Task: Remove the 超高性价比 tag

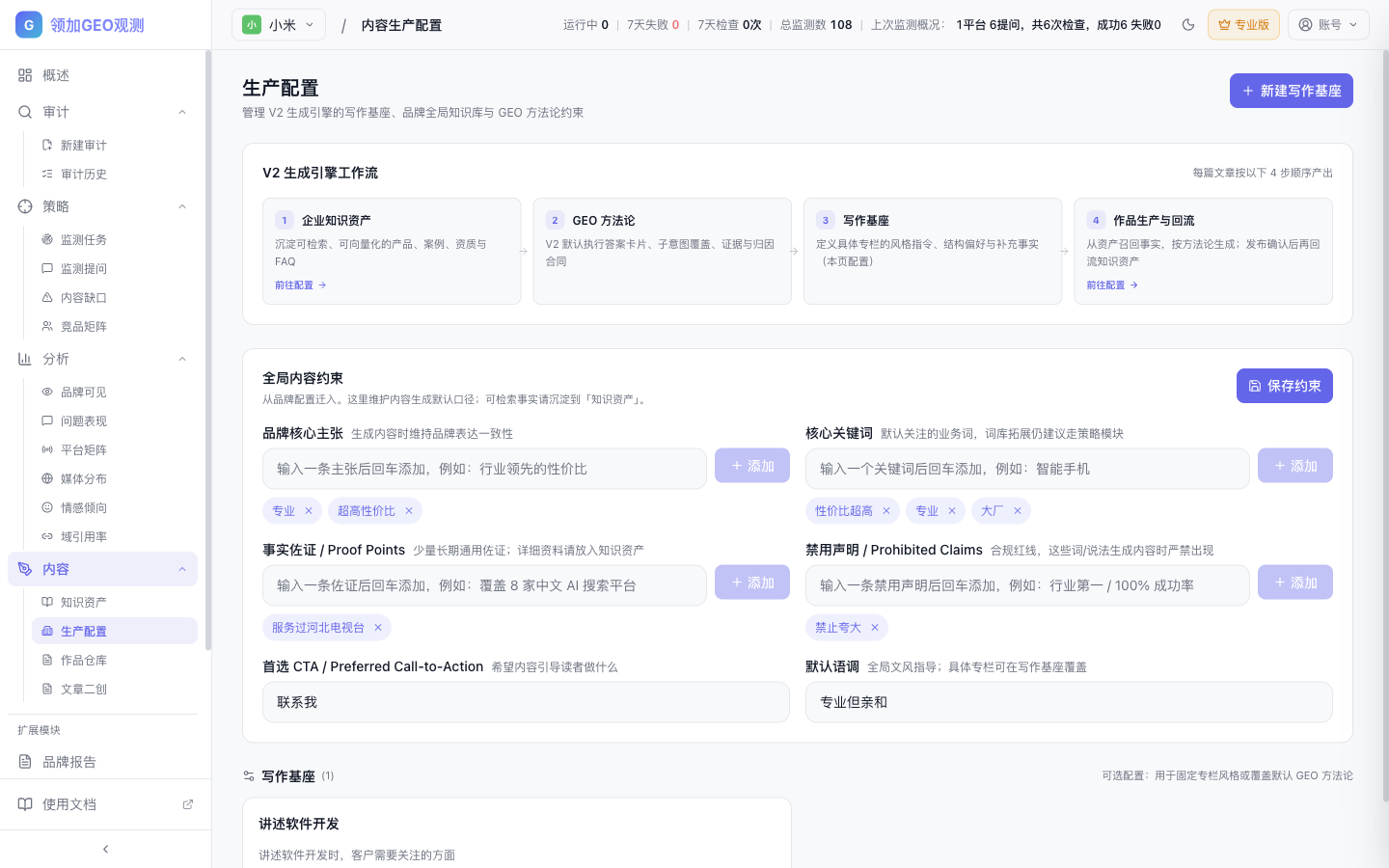Action: (x=409, y=511)
